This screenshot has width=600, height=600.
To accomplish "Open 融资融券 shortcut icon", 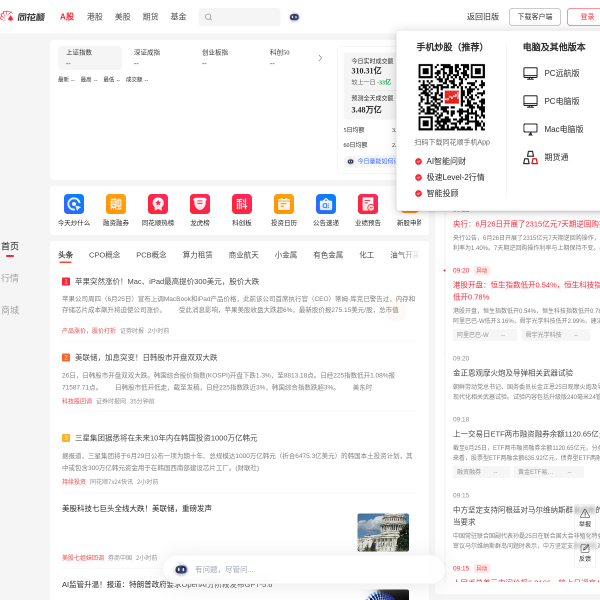I will click(x=116, y=204).
